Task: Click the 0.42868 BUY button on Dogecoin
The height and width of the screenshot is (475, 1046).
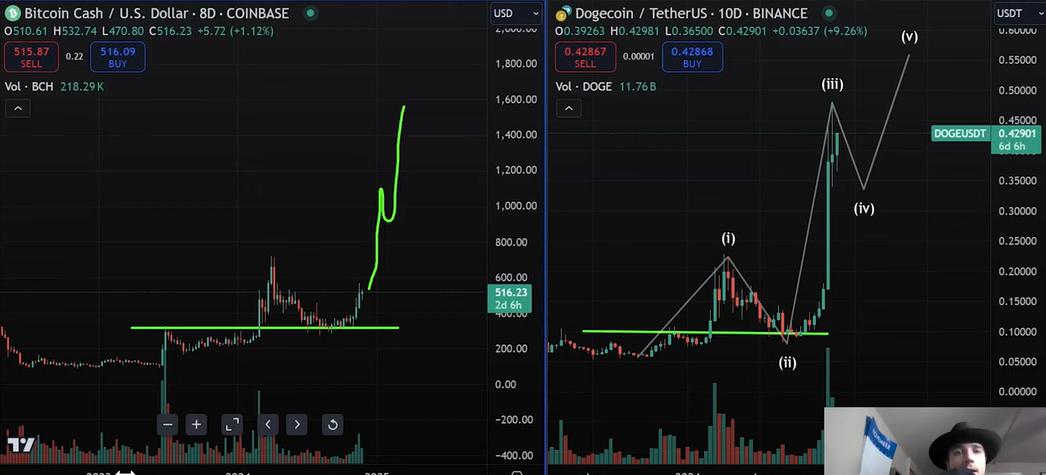Action: coord(692,57)
